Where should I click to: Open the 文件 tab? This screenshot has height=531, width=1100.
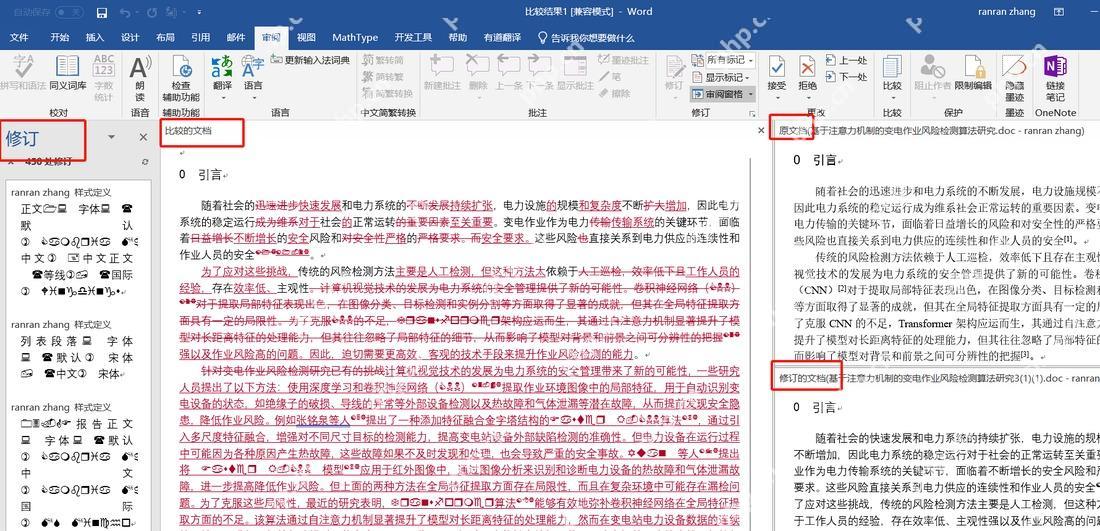[20, 38]
